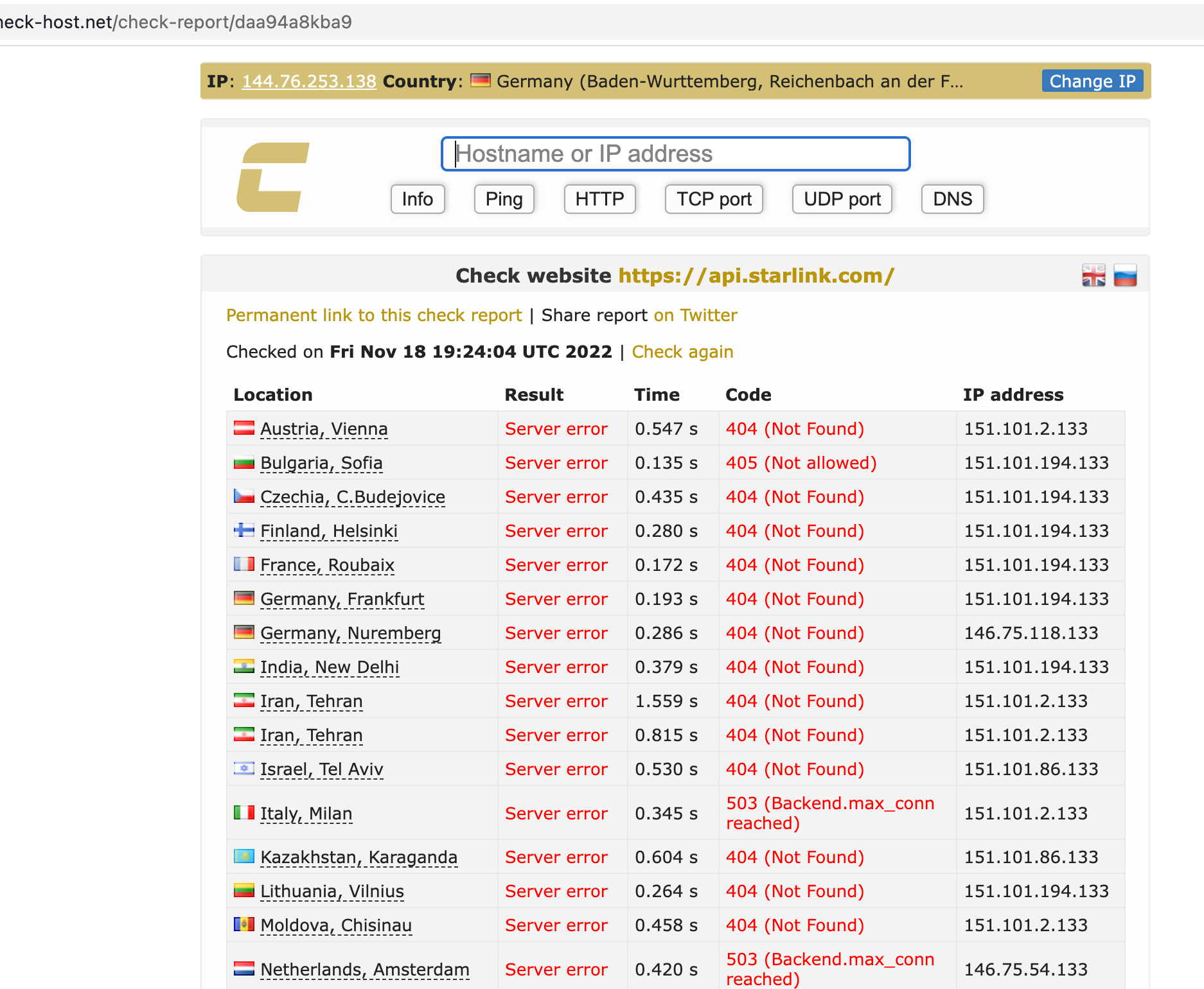The height and width of the screenshot is (989, 1204).
Task: Open the Germany, Frankfurt location
Action: (x=342, y=599)
